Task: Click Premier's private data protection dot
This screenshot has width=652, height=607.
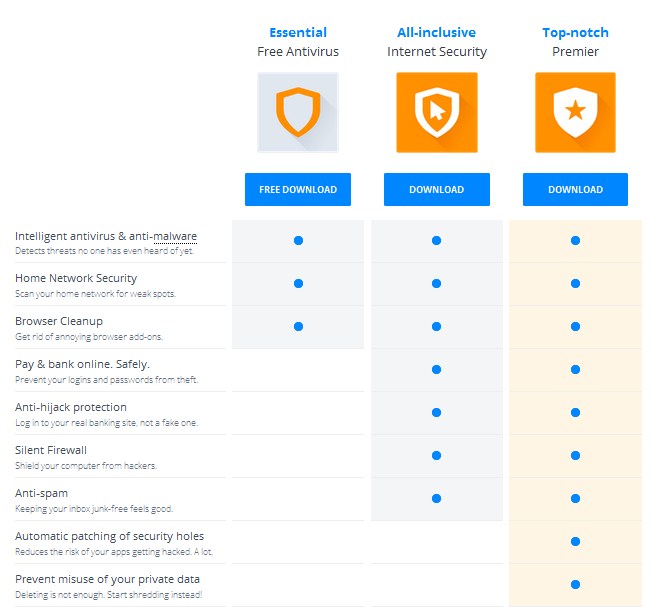Action: [575, 584]
